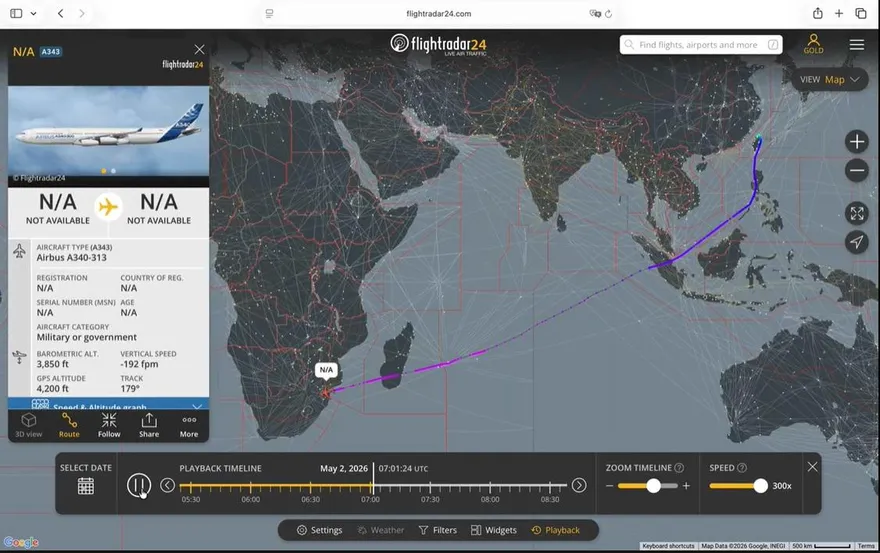Viewport: 880px width, 553px height.
Task: Click the May 2, 2026 date label
Action: (344, 468)
